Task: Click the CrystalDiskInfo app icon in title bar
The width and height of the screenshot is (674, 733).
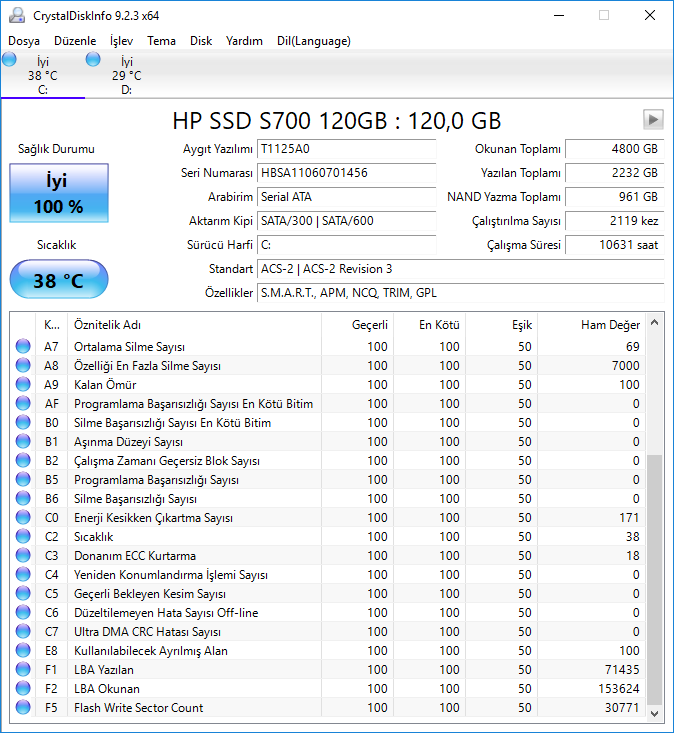Action: tap(17, 15)
